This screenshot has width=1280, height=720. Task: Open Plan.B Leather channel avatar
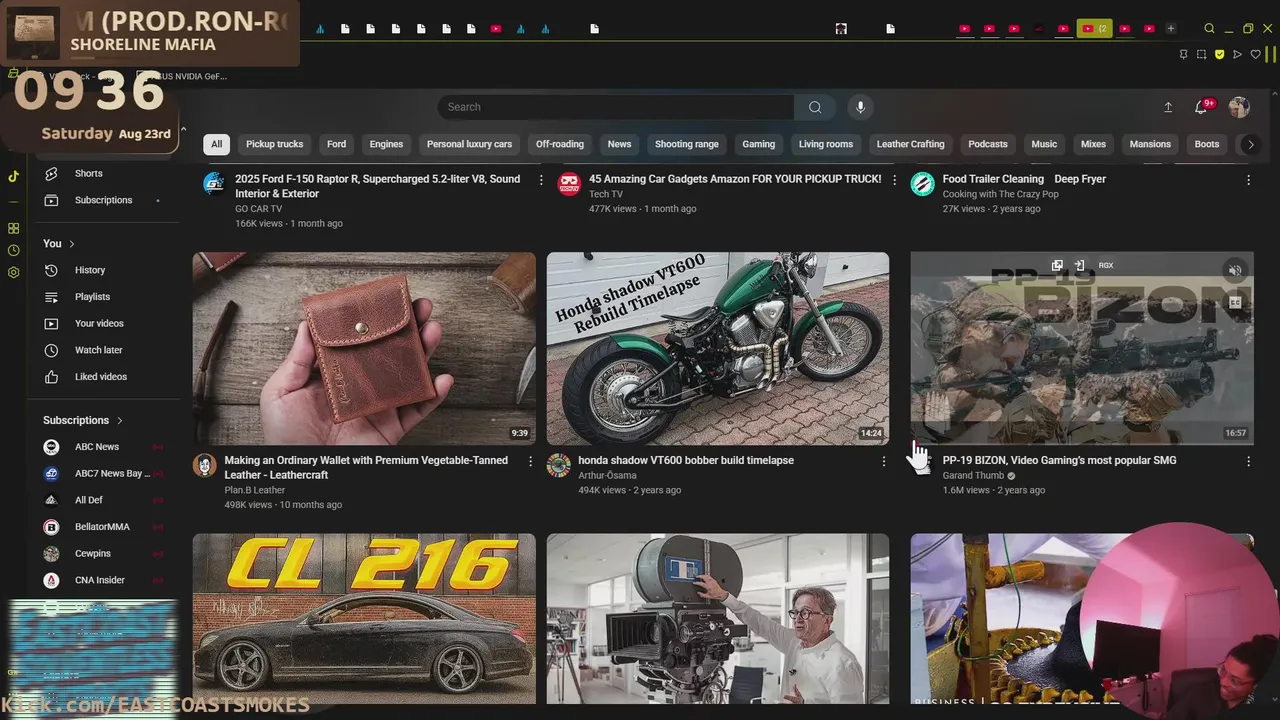205,465
